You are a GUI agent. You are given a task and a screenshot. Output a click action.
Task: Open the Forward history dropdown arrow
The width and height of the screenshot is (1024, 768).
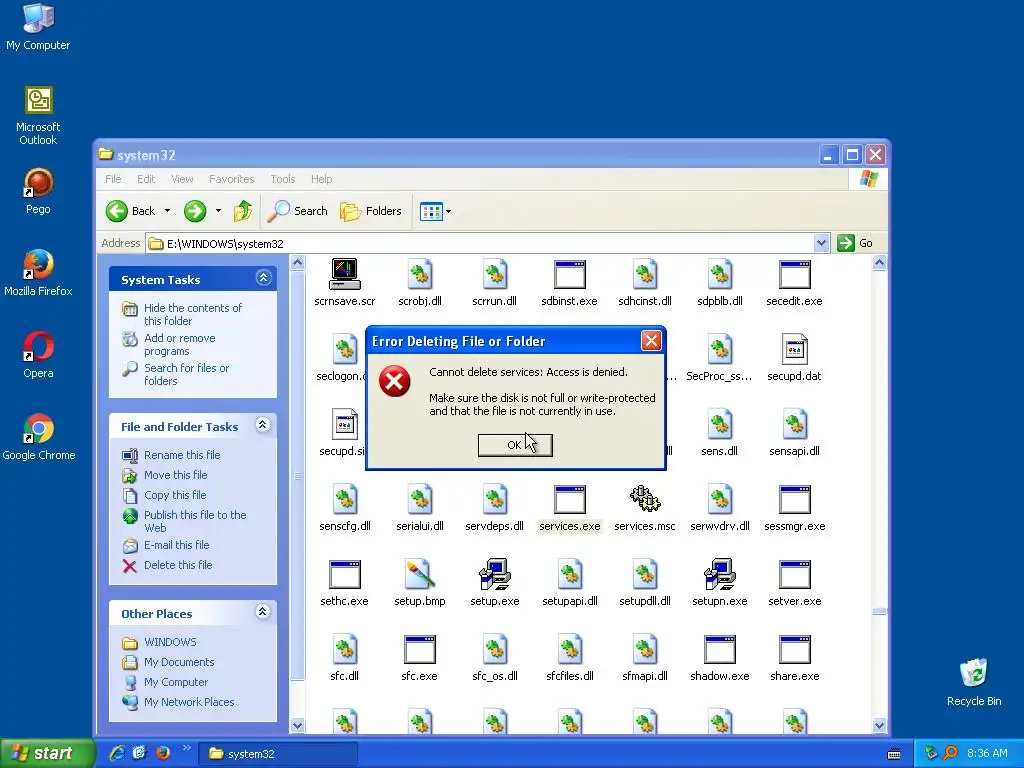pos(218,211)
